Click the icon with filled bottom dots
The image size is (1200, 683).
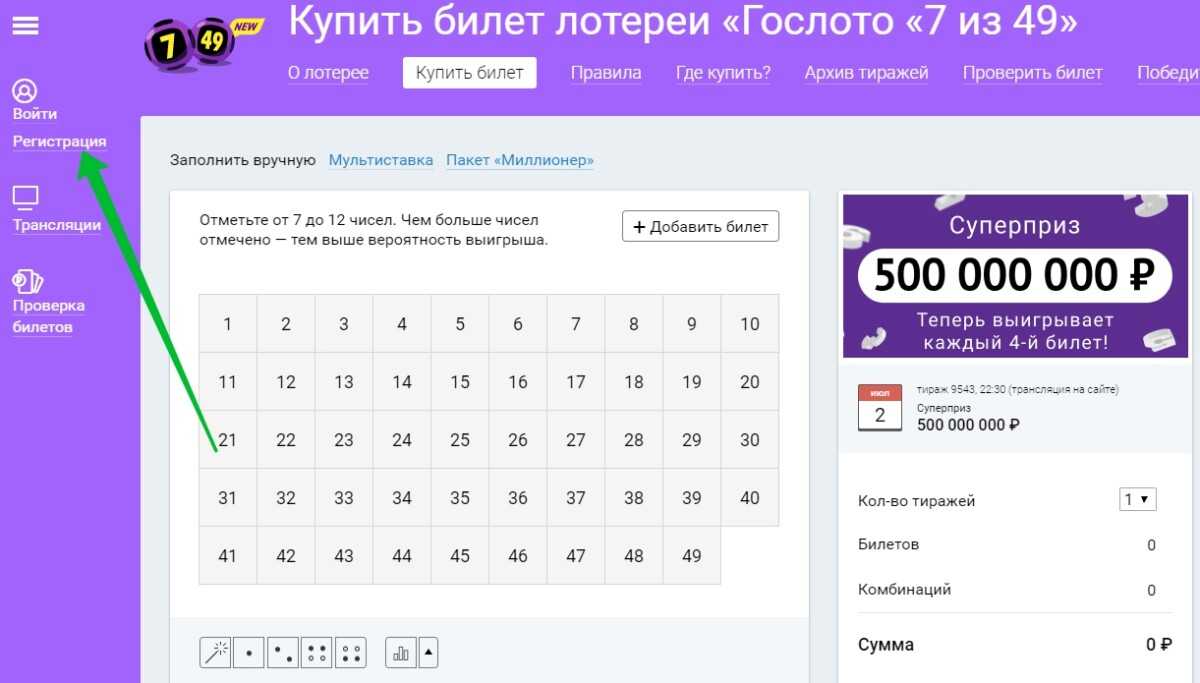[x=351, y=653]
